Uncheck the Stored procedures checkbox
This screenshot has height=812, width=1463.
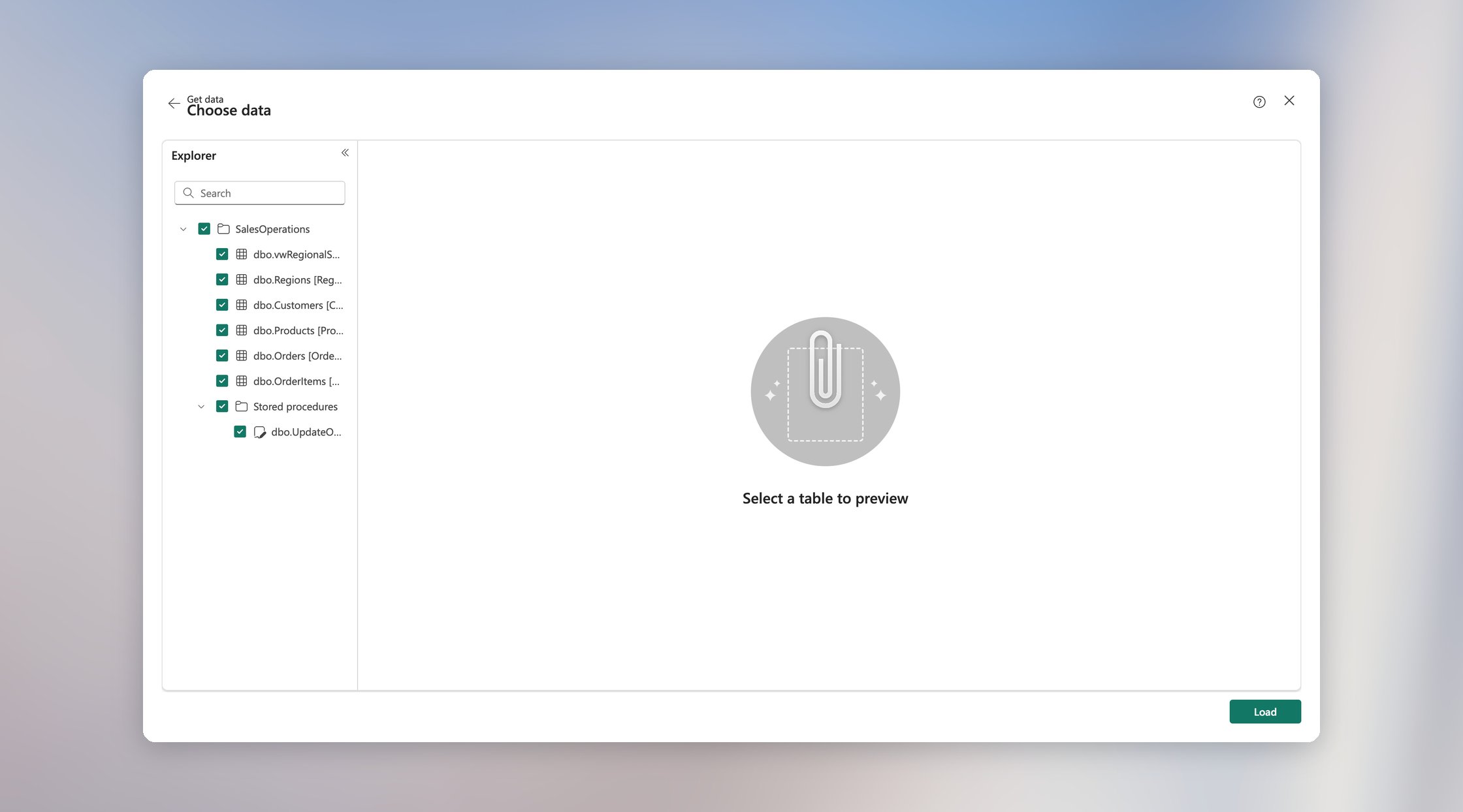pos(222,406)
